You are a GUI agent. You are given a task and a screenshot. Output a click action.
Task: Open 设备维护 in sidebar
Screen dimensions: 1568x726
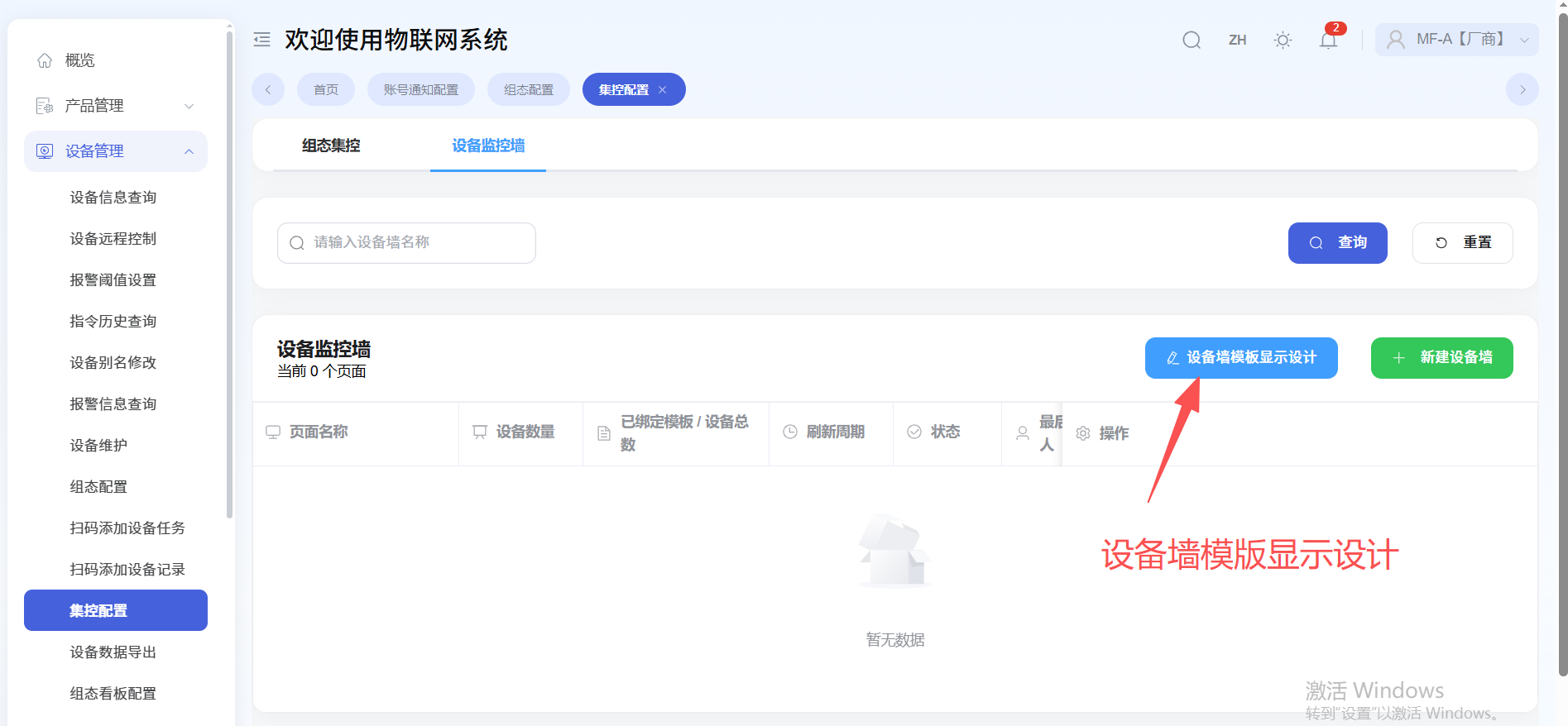pos(116,445)
